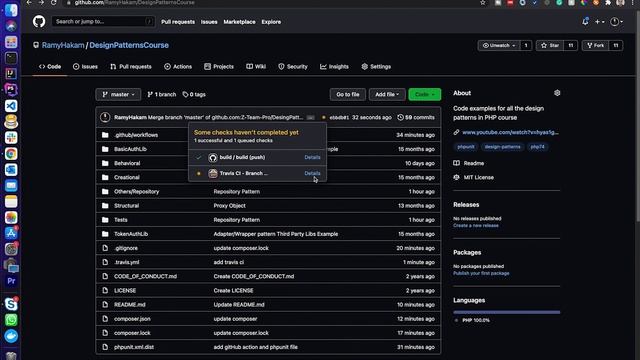Fork the repository
The width and height of the screenshot is (640, 360).
click(595, 45)
